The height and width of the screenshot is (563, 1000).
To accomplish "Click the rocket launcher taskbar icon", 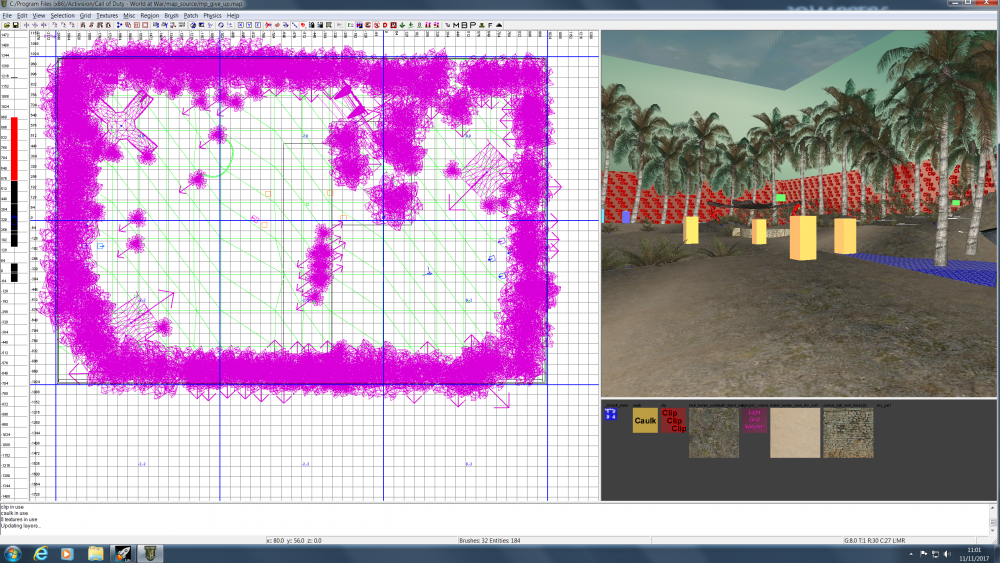I will pos(122,553).
